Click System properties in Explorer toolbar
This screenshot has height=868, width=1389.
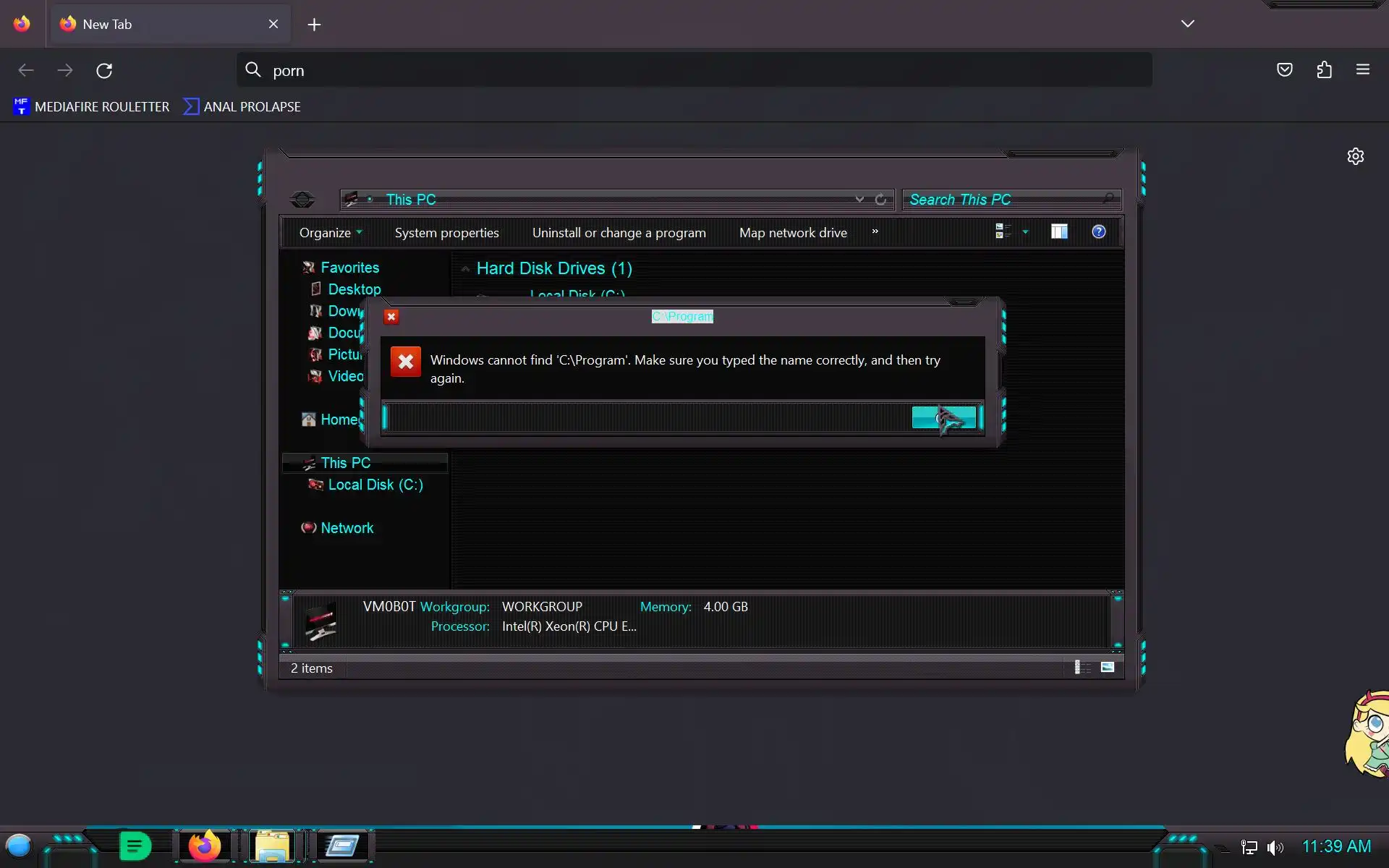click(x=446, y=233)
